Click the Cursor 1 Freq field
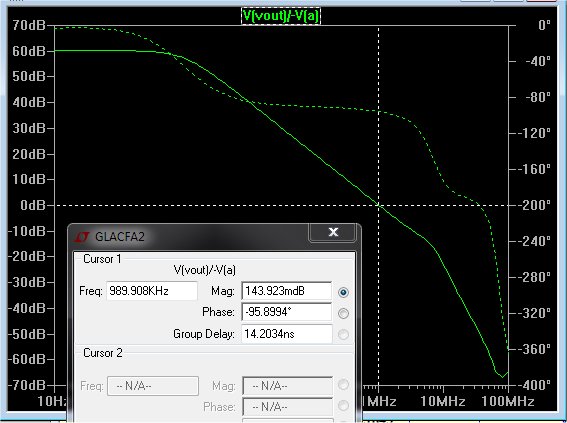Screen dimensions: 567x423 coord(152,291)
